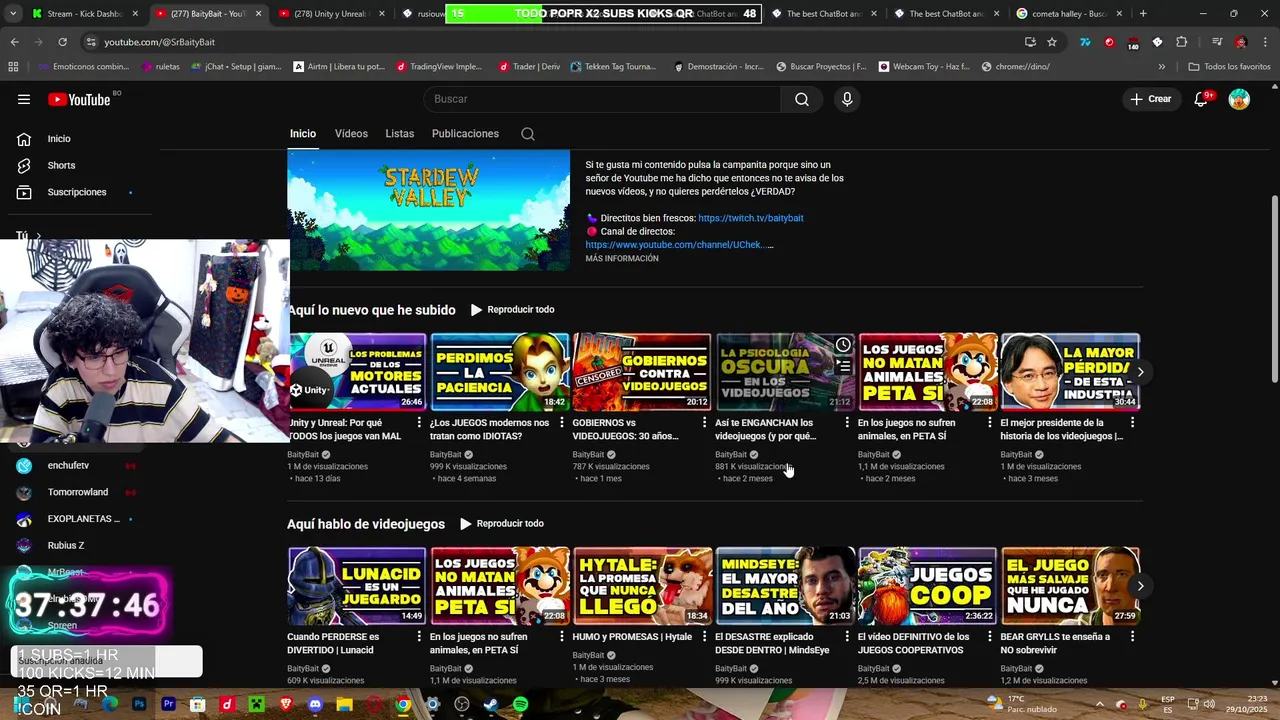
Task: Open OBS Studio from the taskbar
Action: pyautogui.click(x=462, y=704)
